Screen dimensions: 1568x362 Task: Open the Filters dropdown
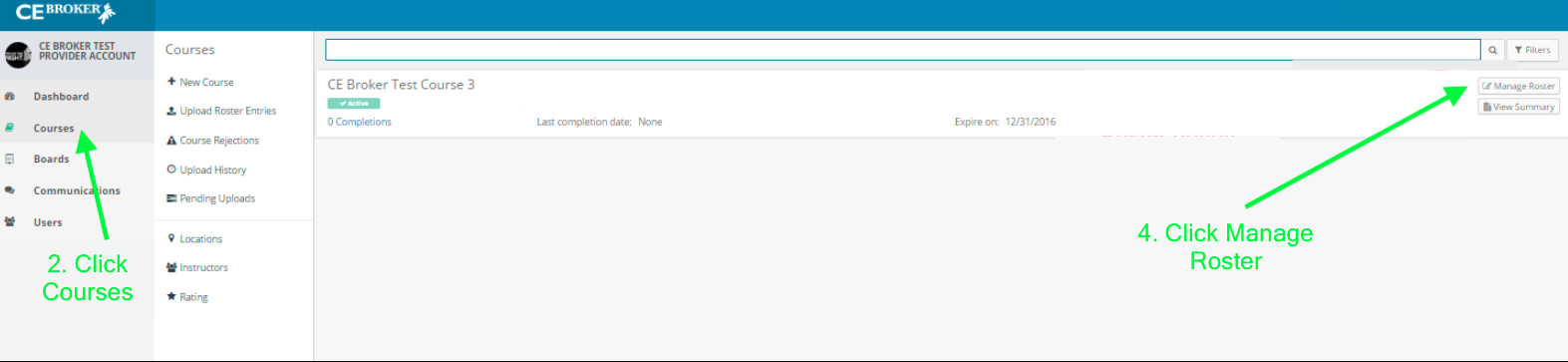1532,50
